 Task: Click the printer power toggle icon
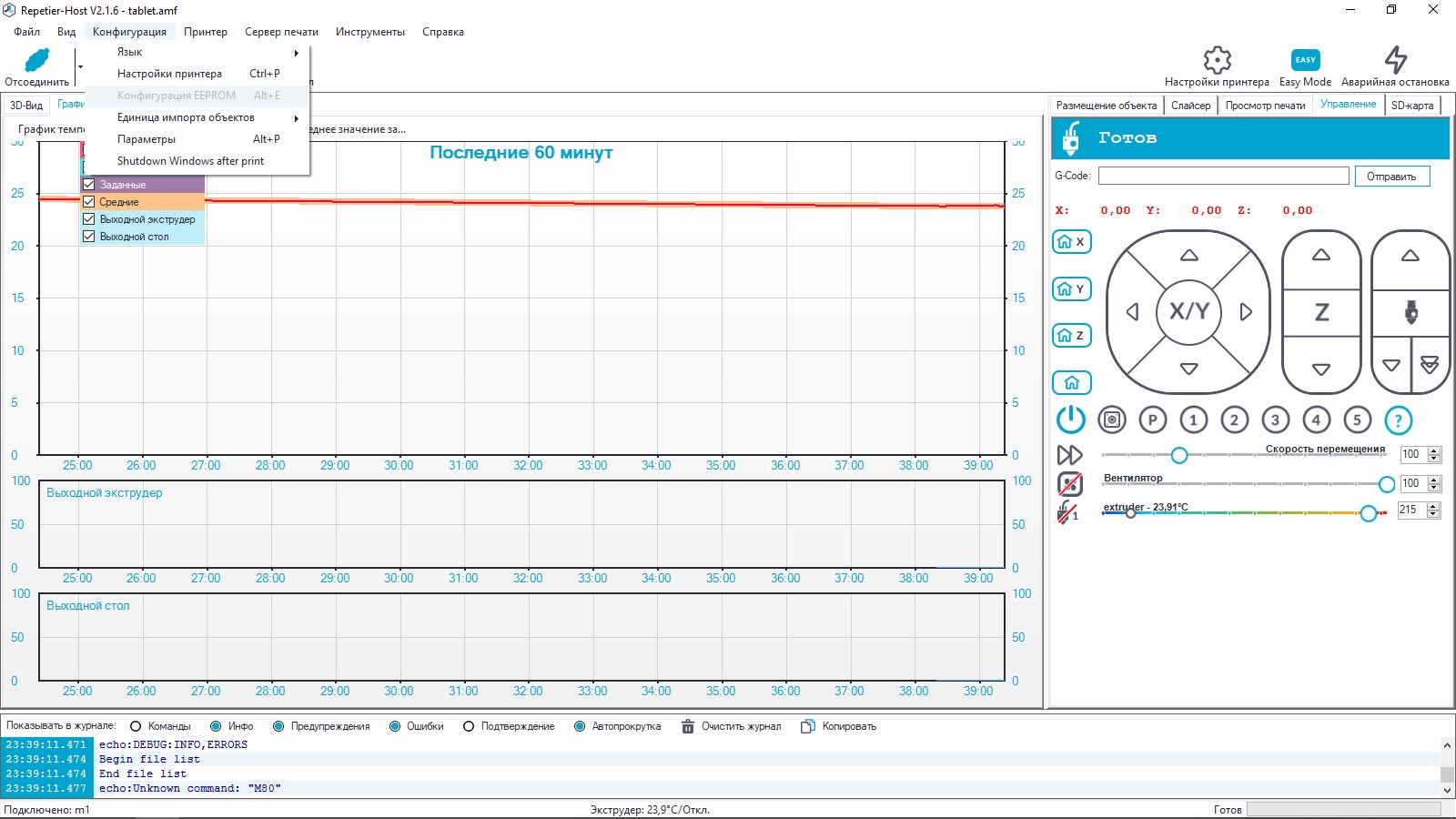1070,420
